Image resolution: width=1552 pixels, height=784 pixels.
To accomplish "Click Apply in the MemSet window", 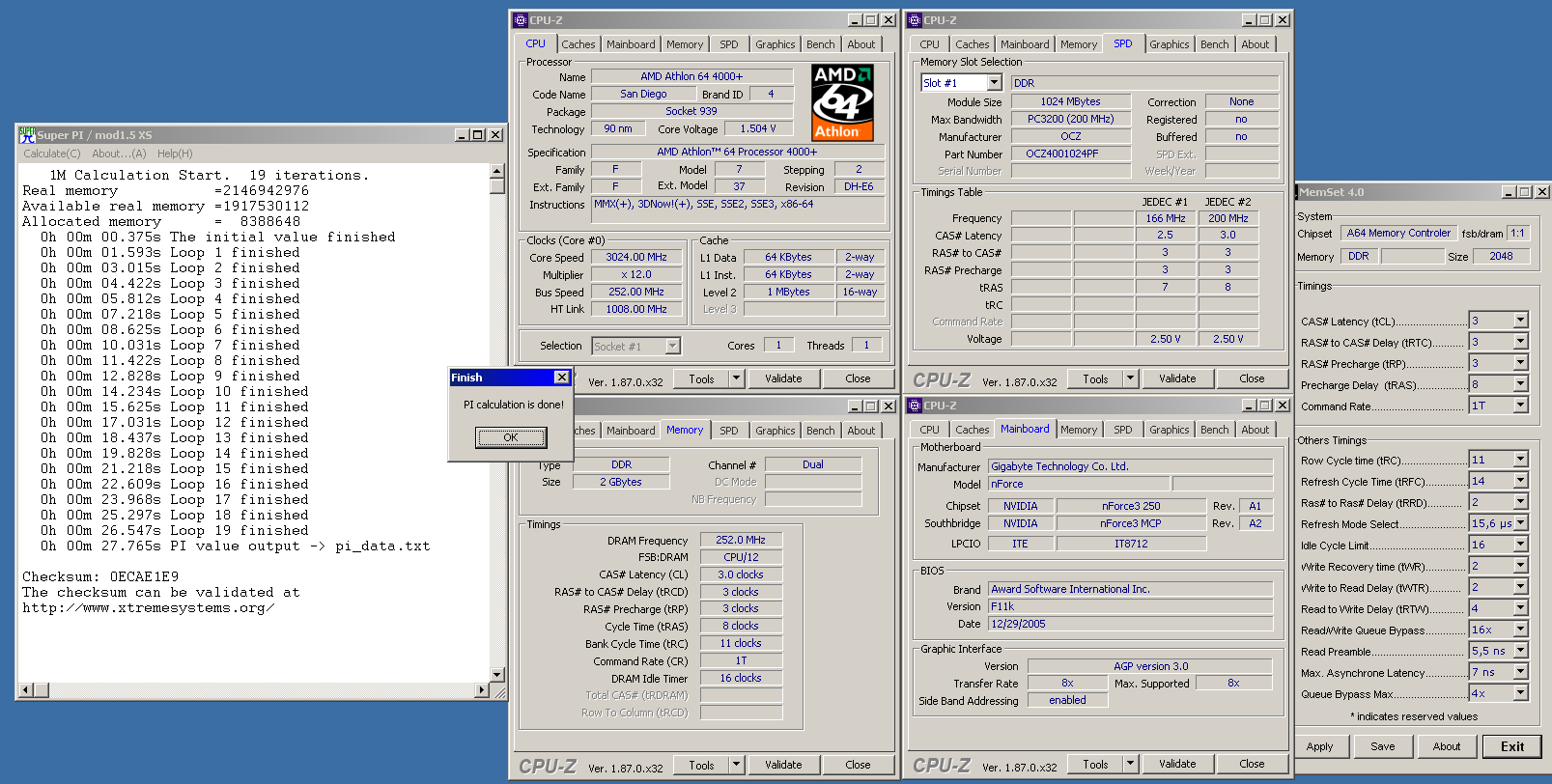I will pyautogui.click(x=1319, y=746).
